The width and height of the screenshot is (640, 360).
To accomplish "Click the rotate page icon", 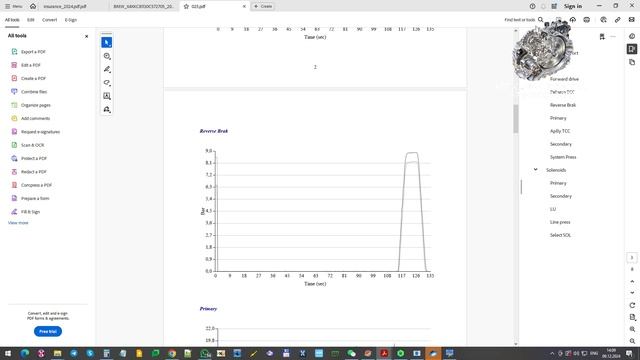I will pyautogui.click(x=632, y=305).
